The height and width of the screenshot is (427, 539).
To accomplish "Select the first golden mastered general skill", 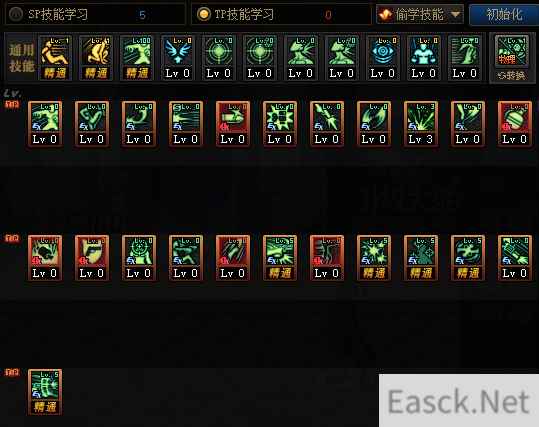I will 55,58.
